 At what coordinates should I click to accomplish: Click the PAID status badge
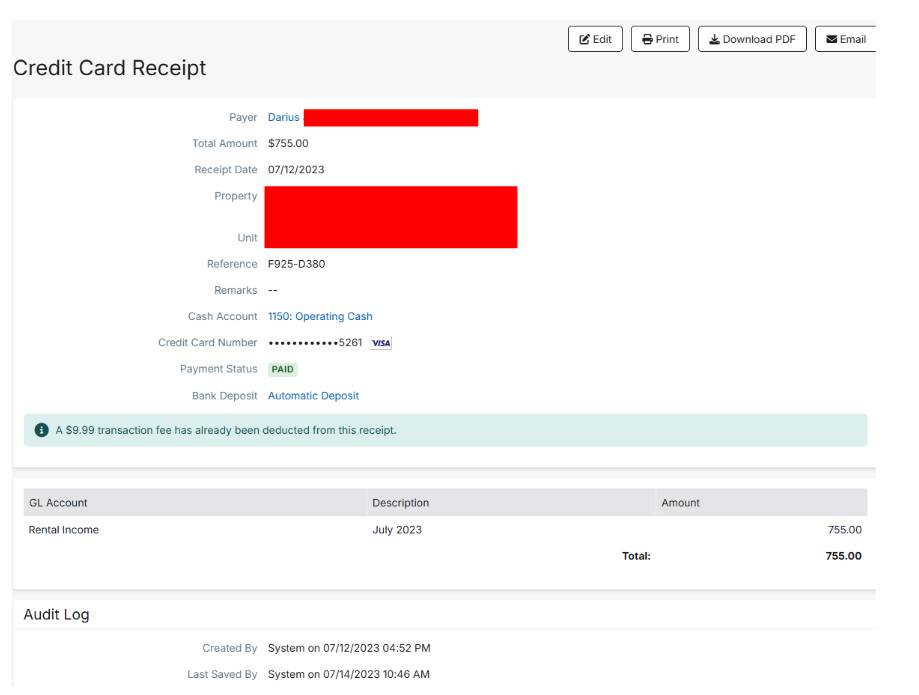[282, 369]
